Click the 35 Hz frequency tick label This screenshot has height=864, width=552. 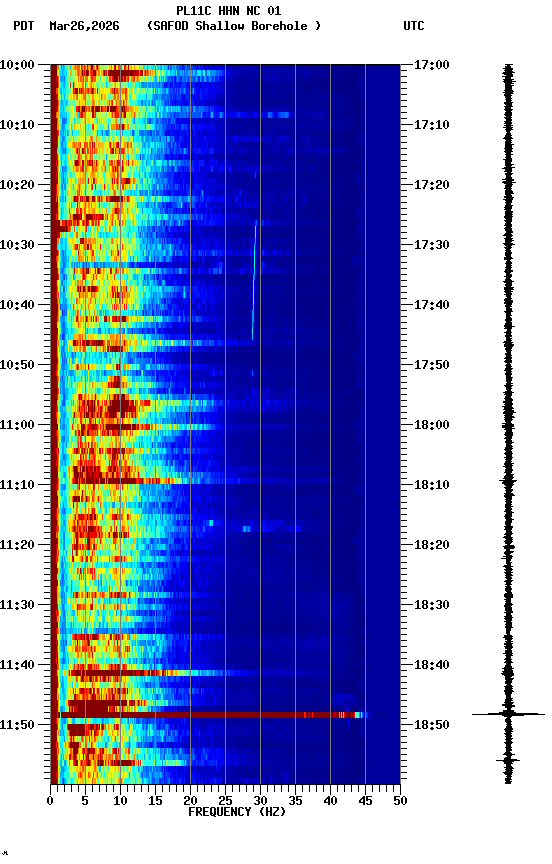[x=295, y=801]
